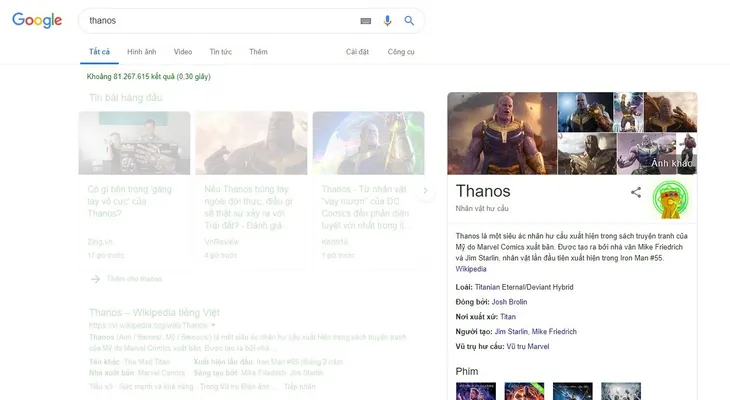Expand dropdown arrow beside Wikipedia URL

coord(213,325)
